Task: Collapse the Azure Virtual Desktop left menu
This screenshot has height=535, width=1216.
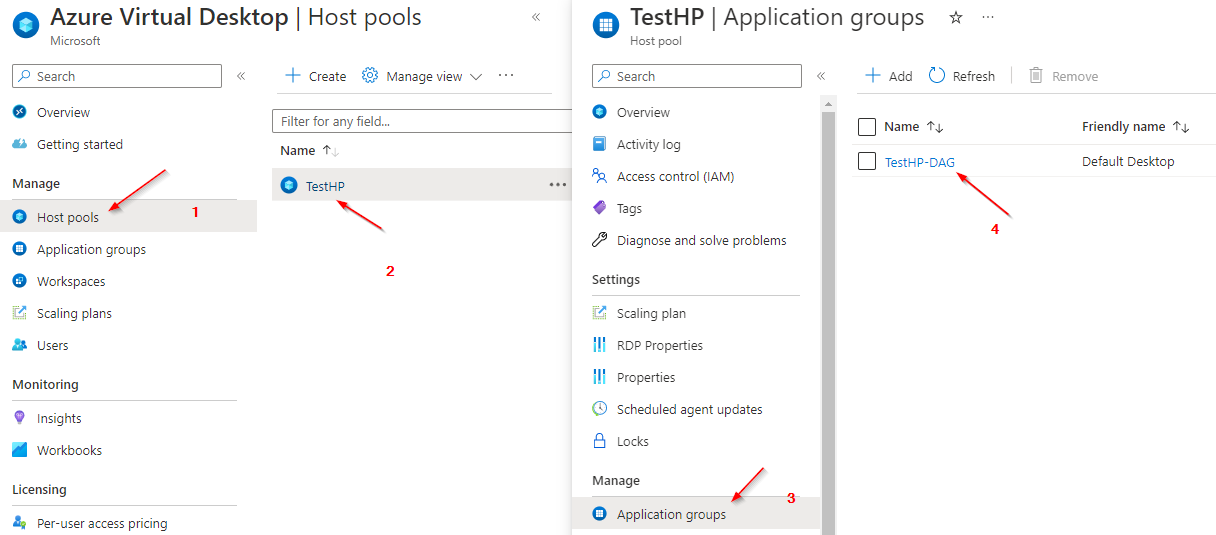Action: pyautogui.click(x=241, y=76)
